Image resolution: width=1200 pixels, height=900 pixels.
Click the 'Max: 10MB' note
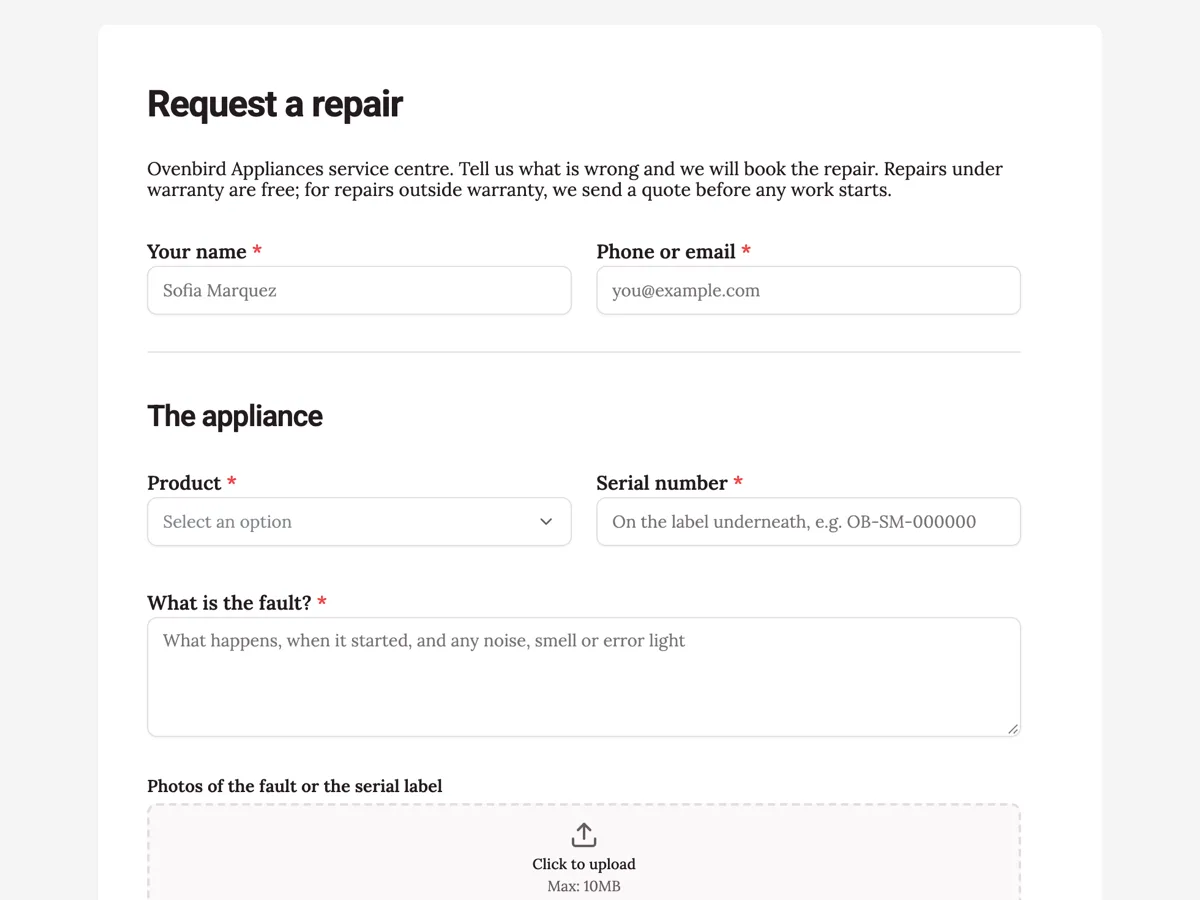point(584,886)
